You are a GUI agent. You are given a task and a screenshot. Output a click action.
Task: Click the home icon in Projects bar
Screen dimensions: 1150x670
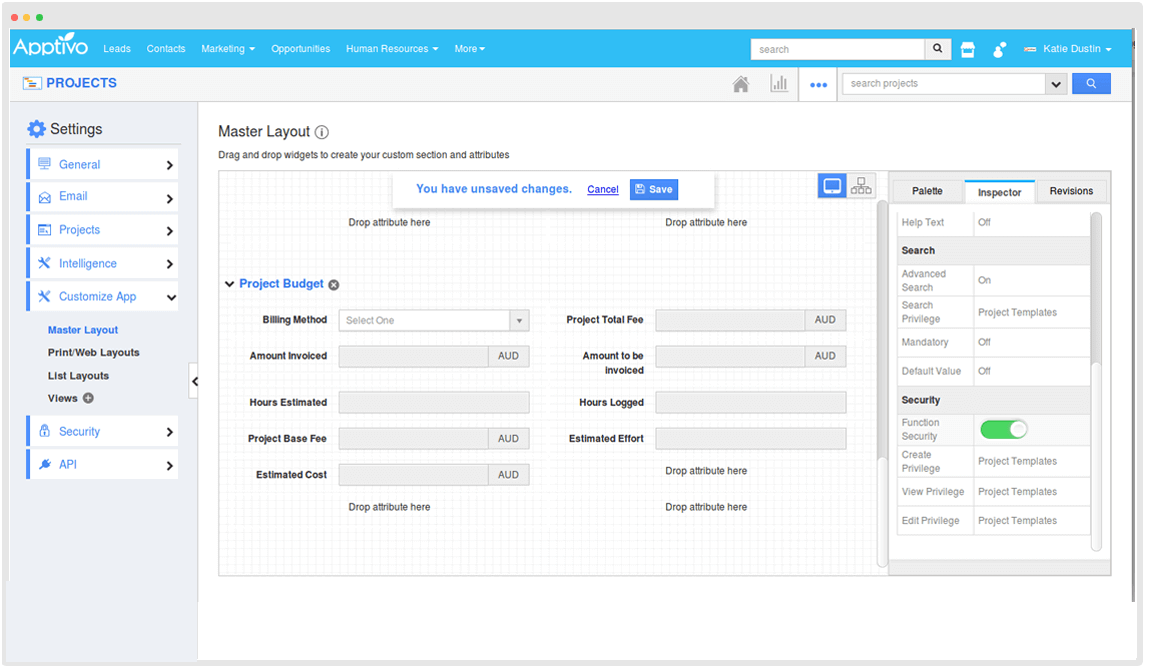[x=741, y=85]
